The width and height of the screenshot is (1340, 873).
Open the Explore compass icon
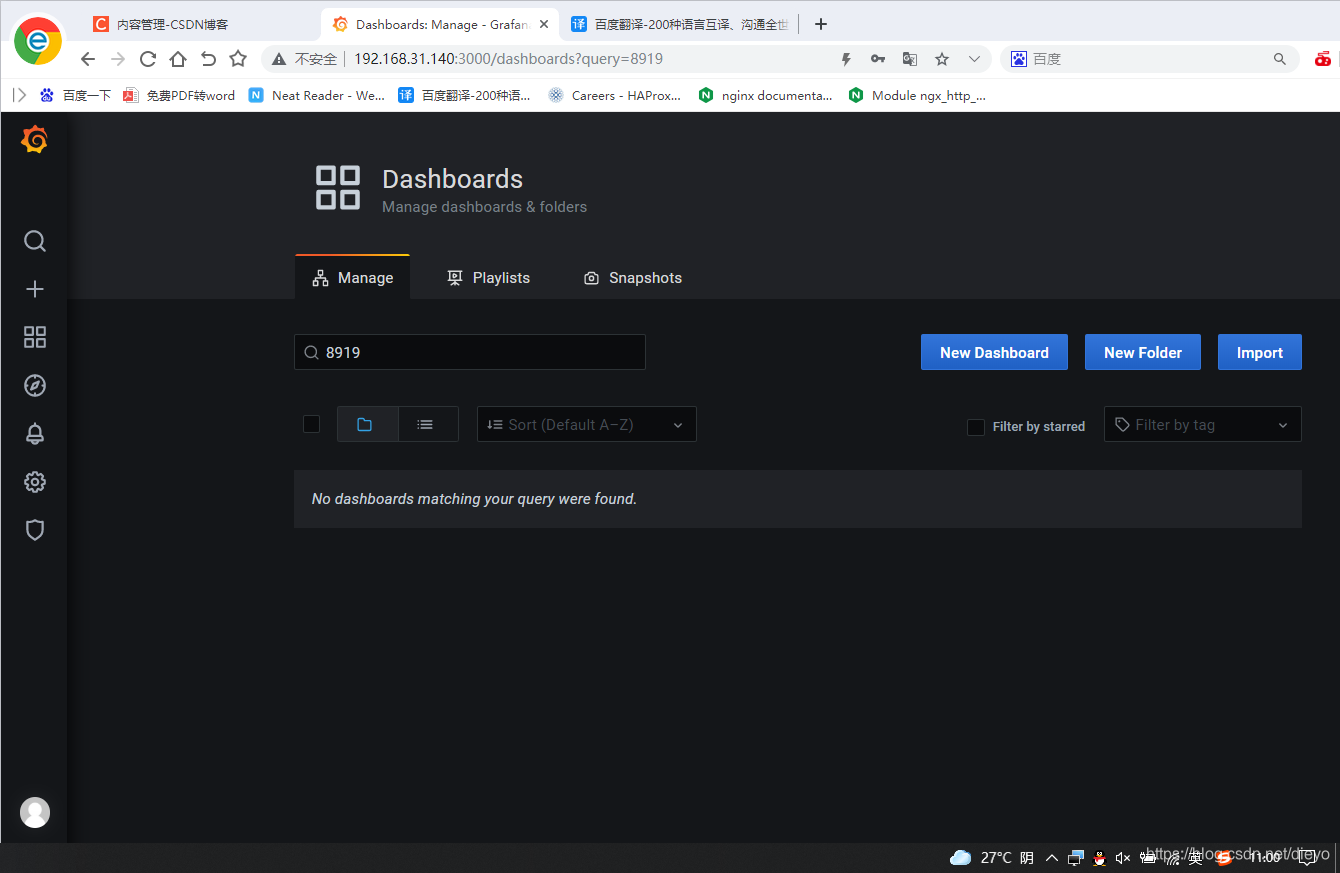pyautogui.click(x=35, y=385)
